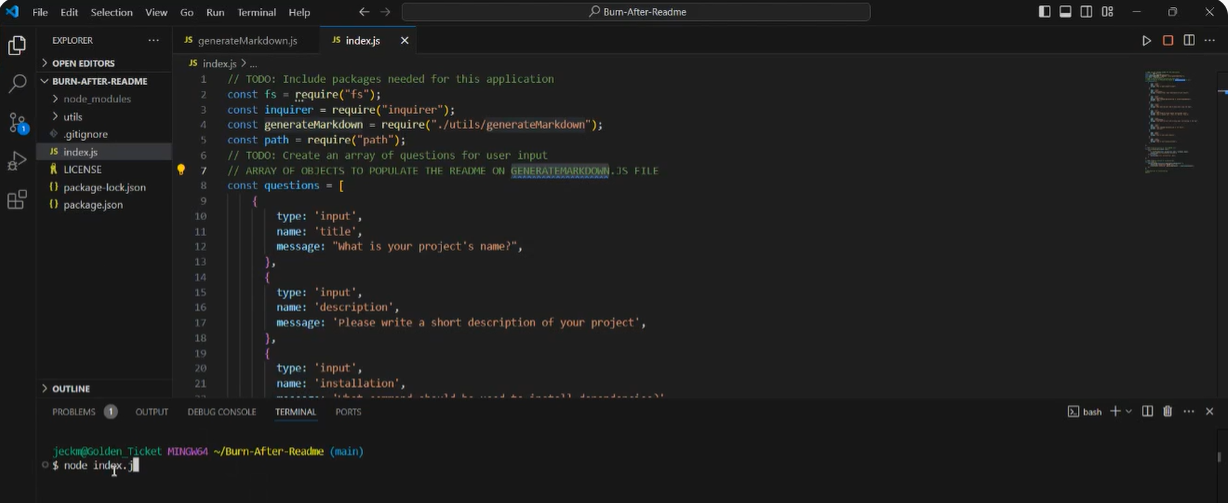Open editor More Actions ellipsis
The image size is (1230, 503).
tap(1210, 41)
